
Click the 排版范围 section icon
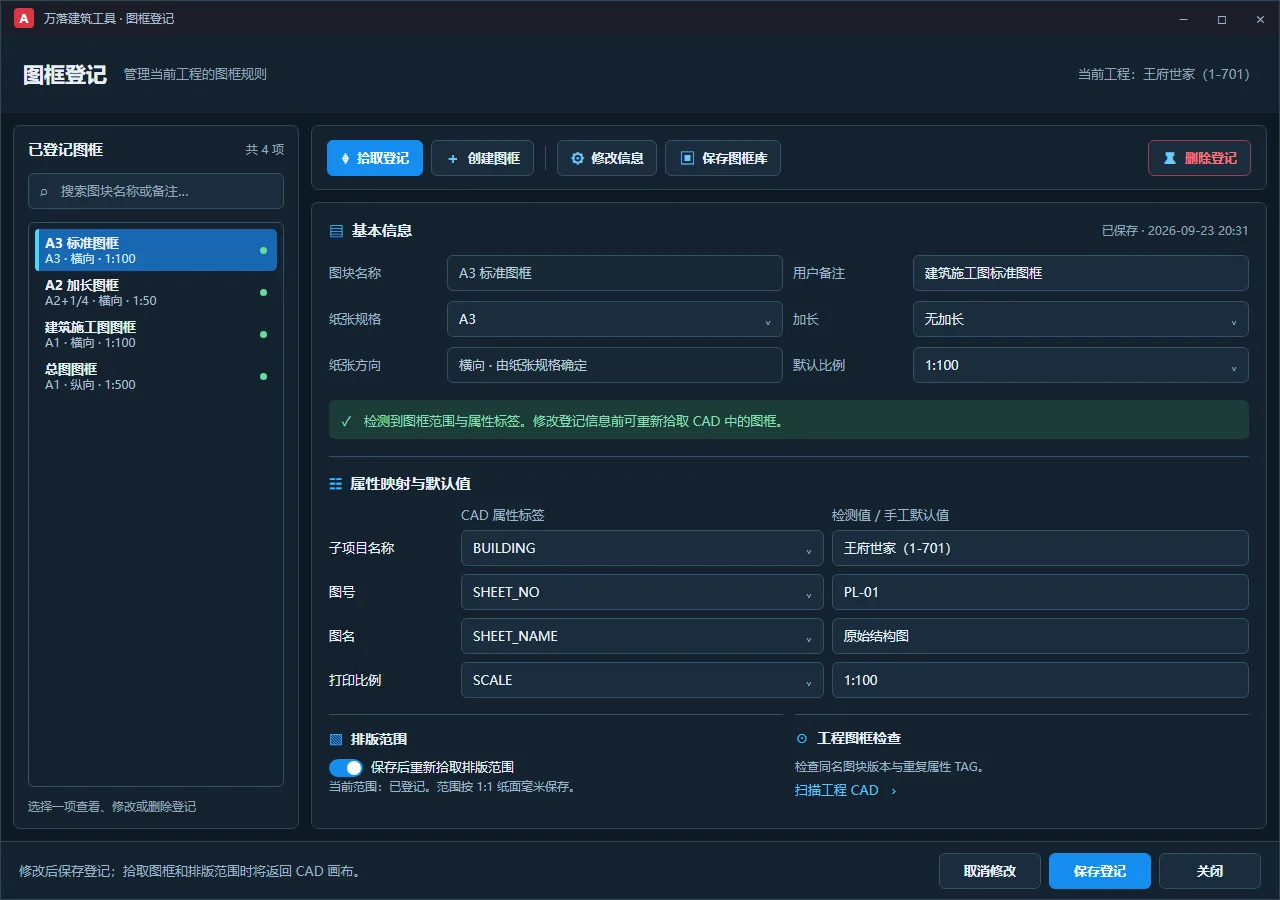[x=336, y=740]
